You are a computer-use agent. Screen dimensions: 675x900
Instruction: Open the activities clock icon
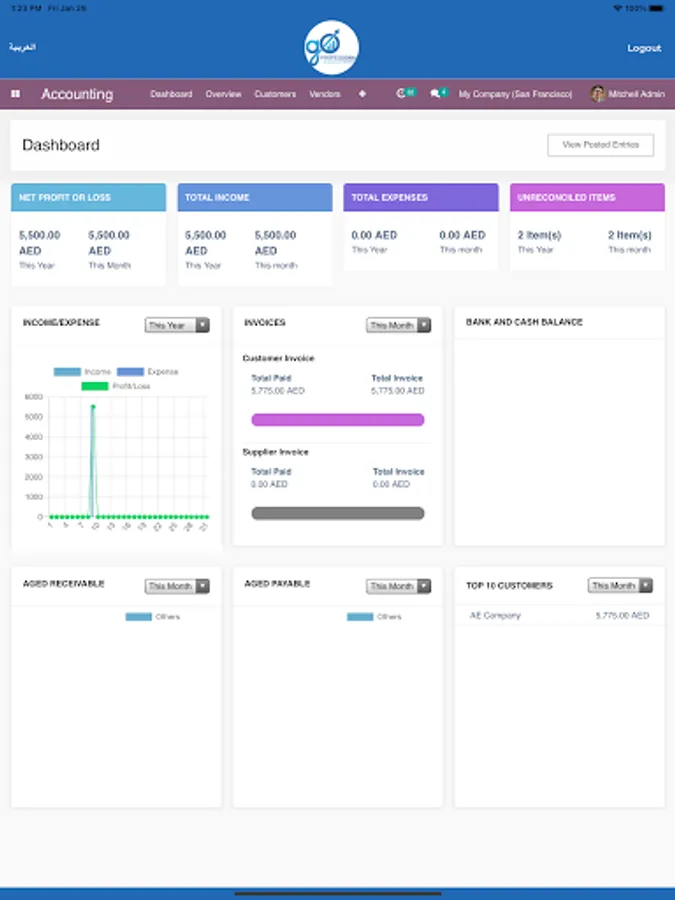(x=401, y=93)
